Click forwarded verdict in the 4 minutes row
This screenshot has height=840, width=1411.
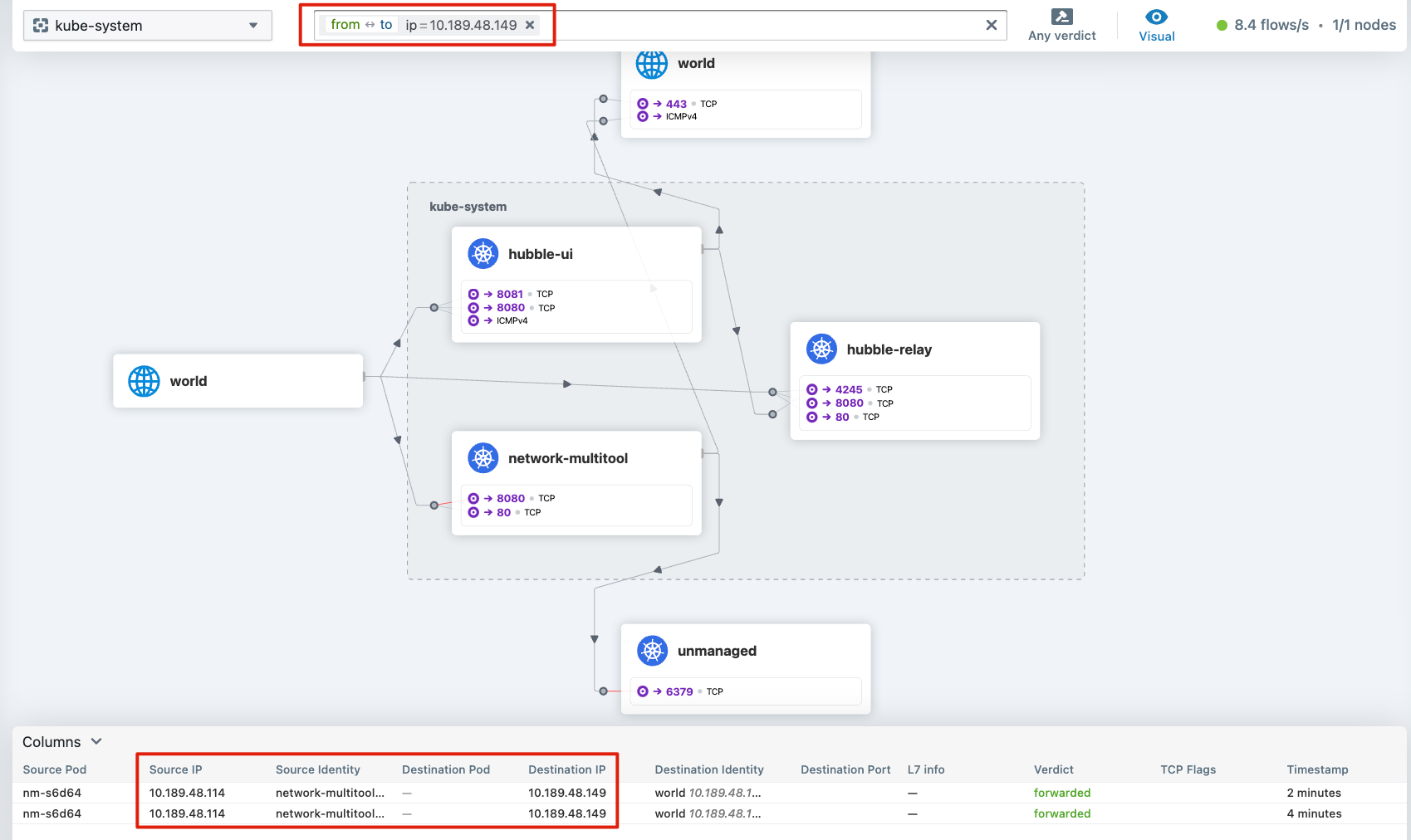click(x=1062, y=813)
